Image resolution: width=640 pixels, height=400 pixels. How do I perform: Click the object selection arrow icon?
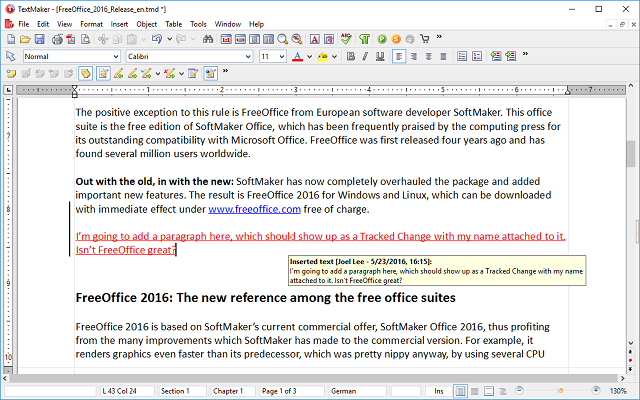click(x=10, y=56)
